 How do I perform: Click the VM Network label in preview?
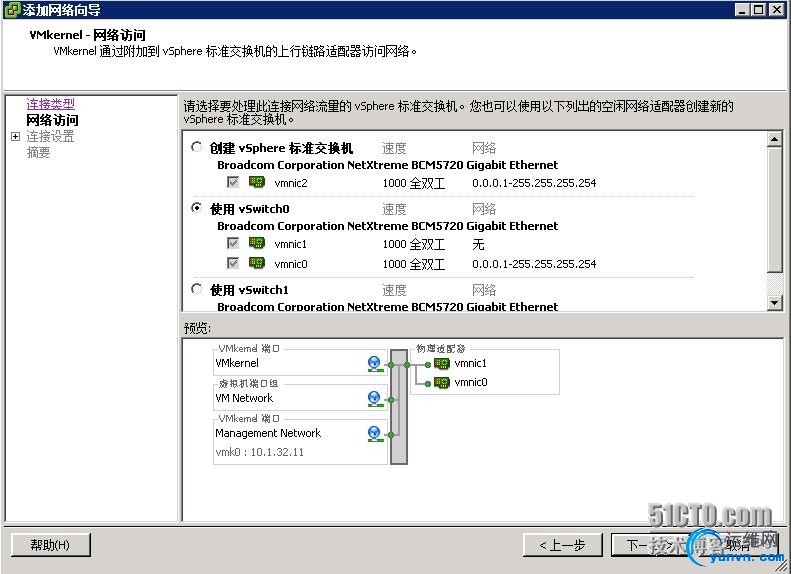(x=244, y=398)
